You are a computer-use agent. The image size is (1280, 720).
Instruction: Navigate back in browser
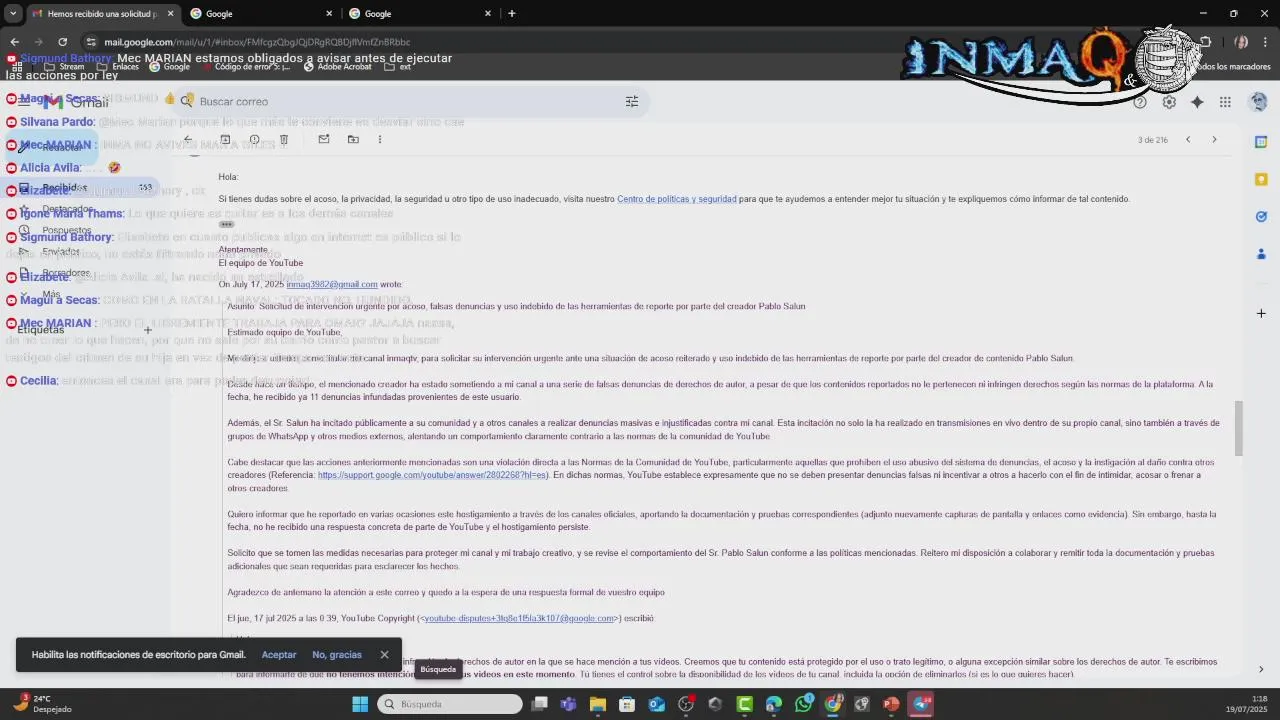coord(14,42)
